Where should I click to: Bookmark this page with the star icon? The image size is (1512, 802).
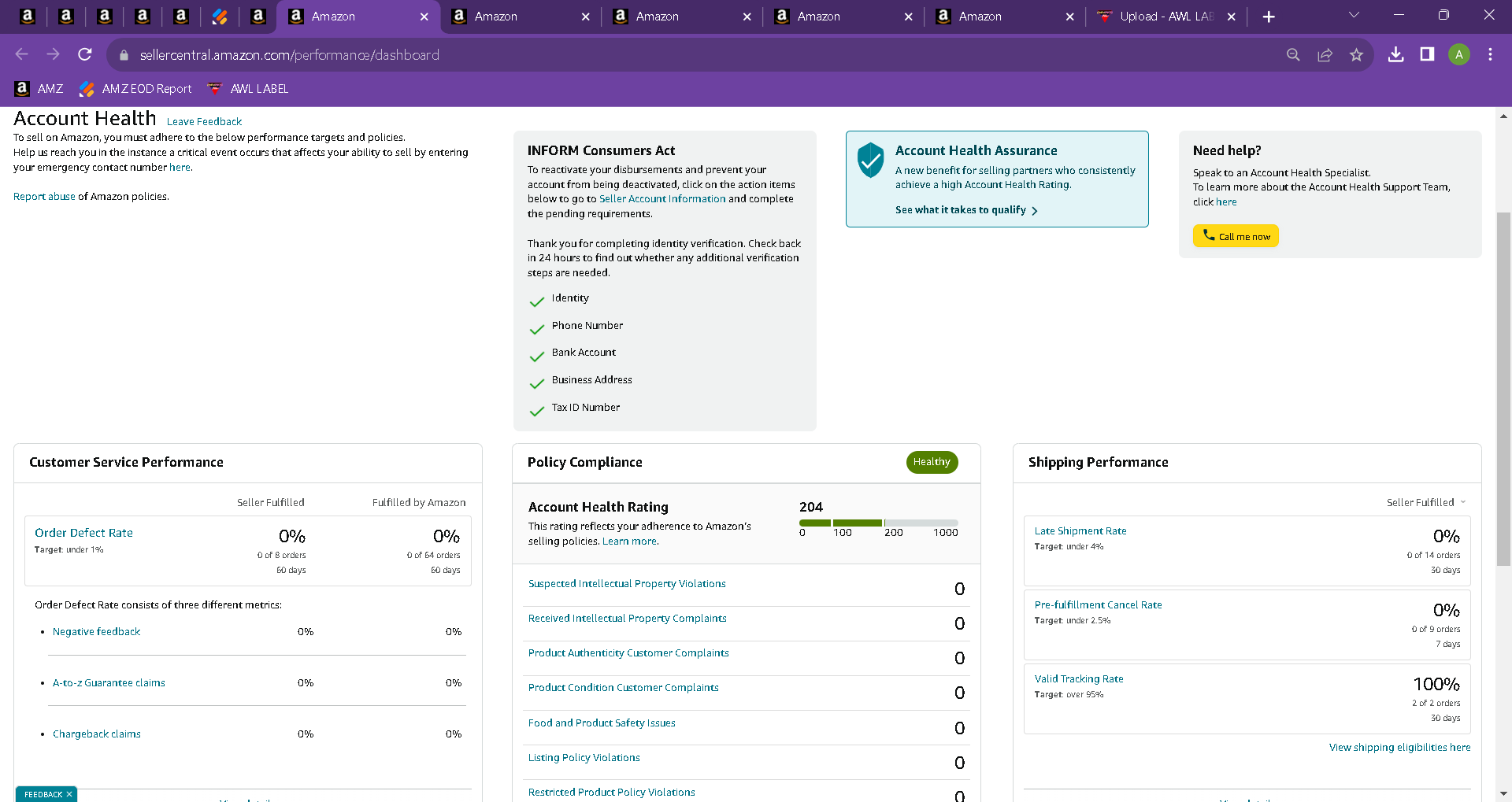[x=1356, y=54]
